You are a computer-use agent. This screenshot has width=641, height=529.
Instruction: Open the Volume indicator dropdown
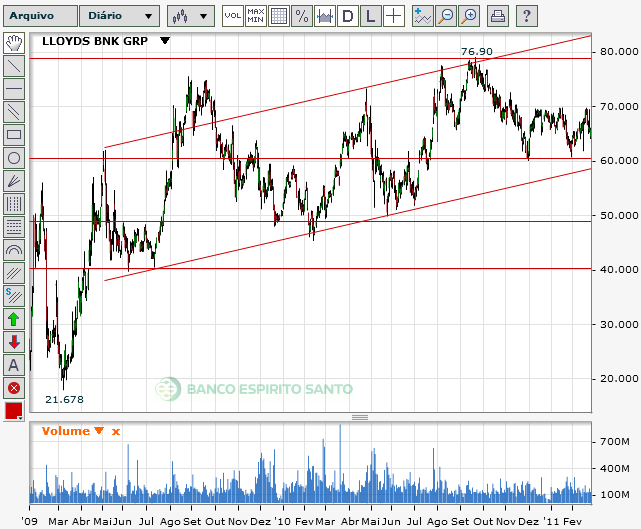(99, 430)
